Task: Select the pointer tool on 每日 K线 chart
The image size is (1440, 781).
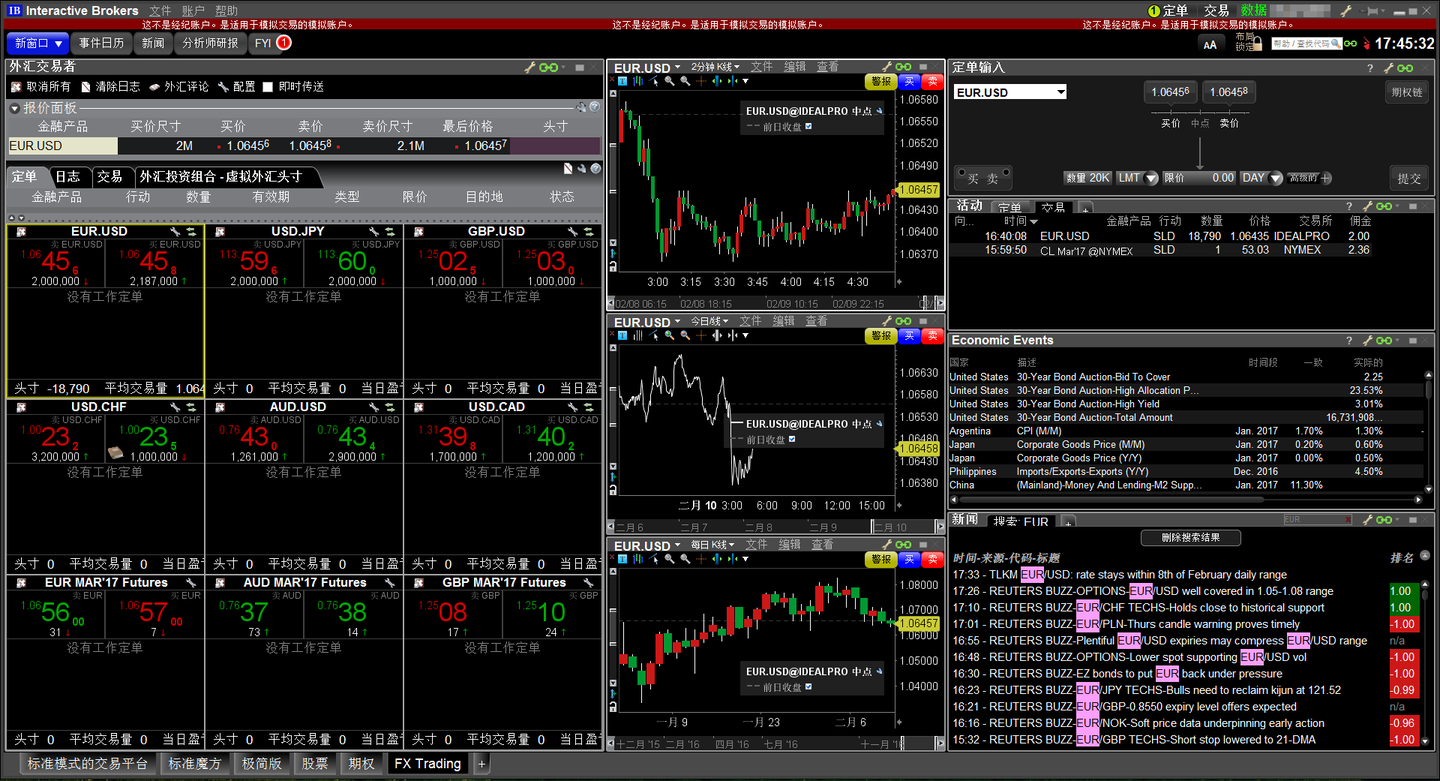Action: pyautogui.click(x=654, y=560)
